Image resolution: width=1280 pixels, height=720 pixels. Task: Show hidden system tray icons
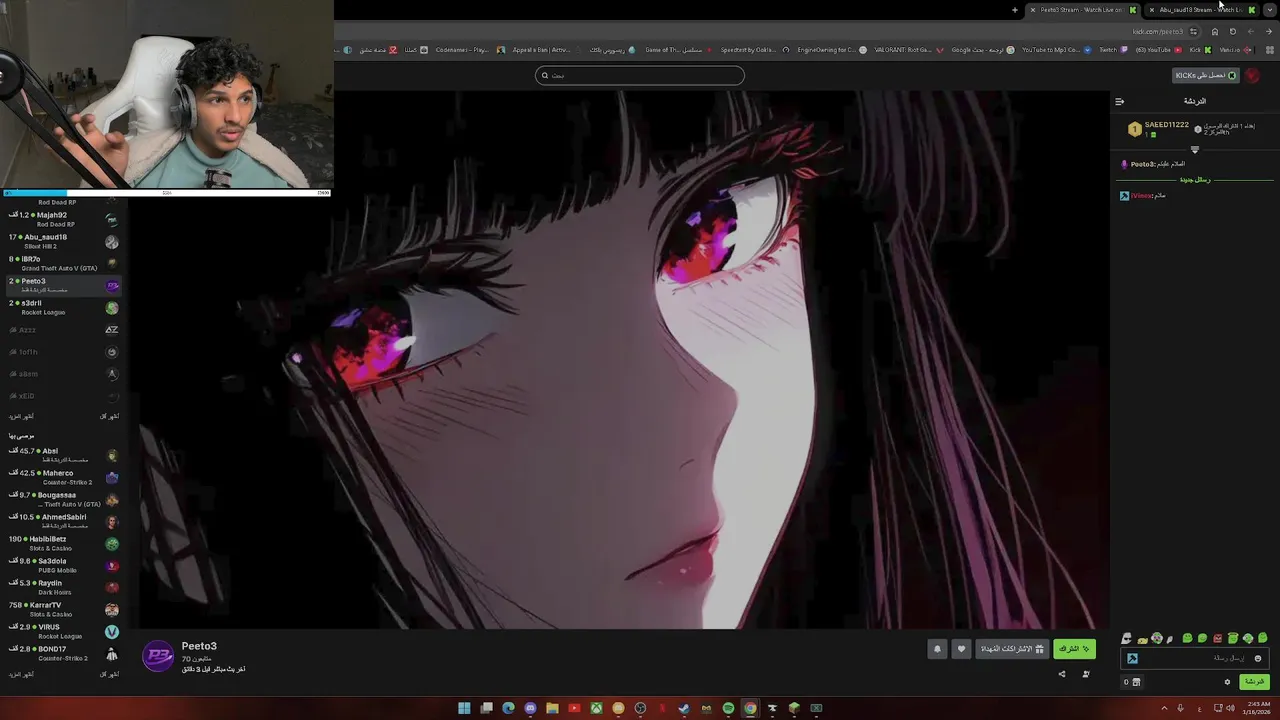pyautogui.click(x=1165, y=708)
